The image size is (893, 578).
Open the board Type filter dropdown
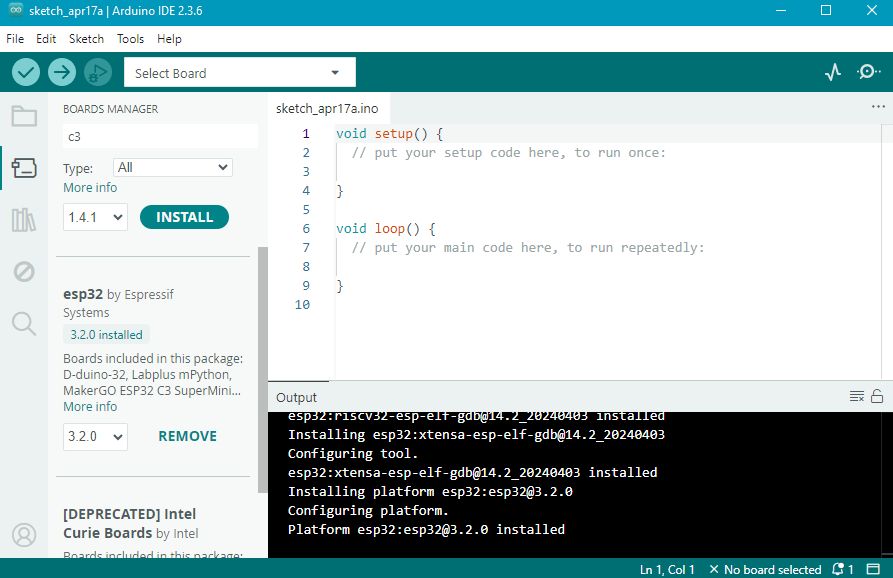(172, 168)
